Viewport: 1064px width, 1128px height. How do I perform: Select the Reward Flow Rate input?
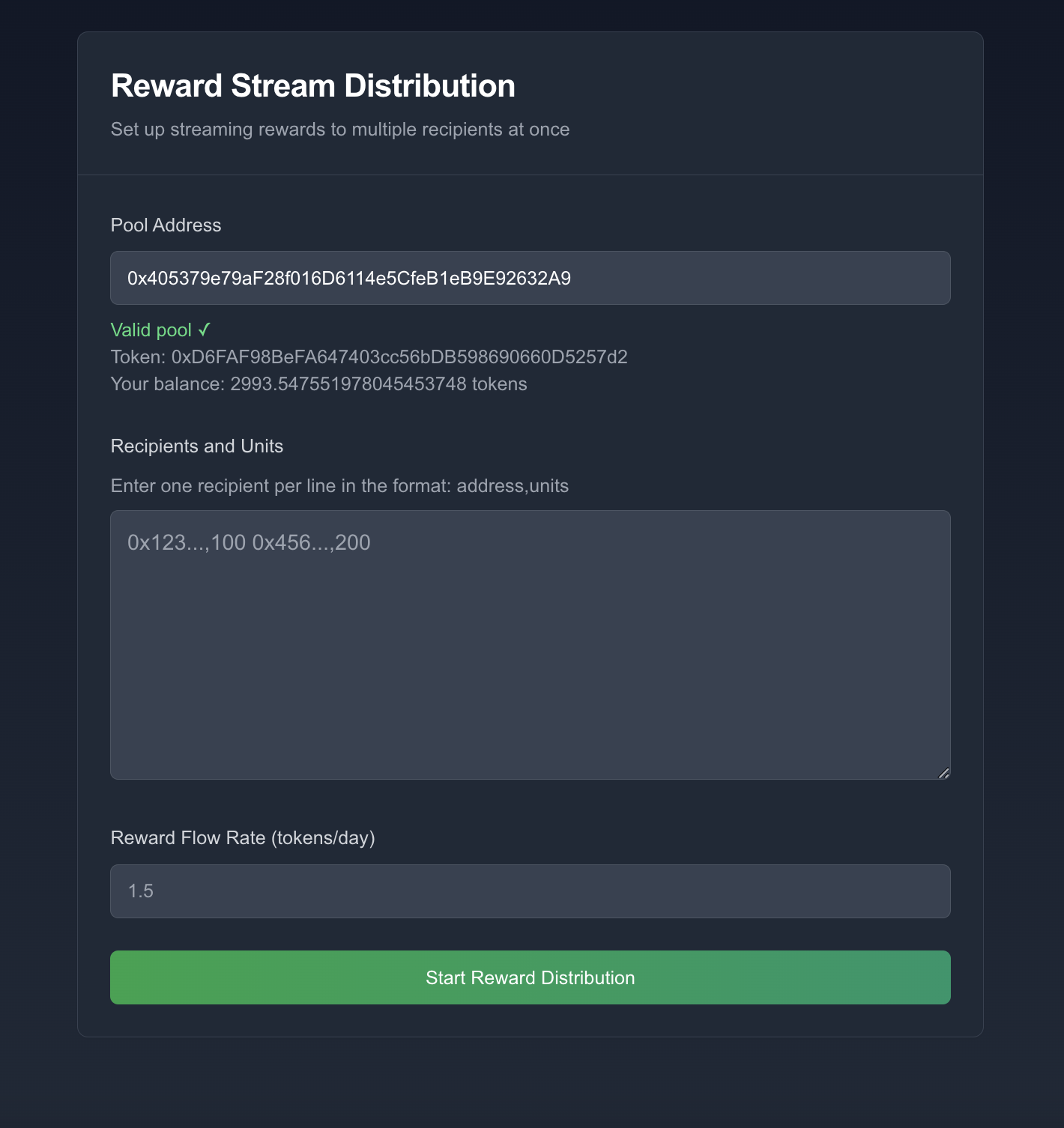coord(530,891)
